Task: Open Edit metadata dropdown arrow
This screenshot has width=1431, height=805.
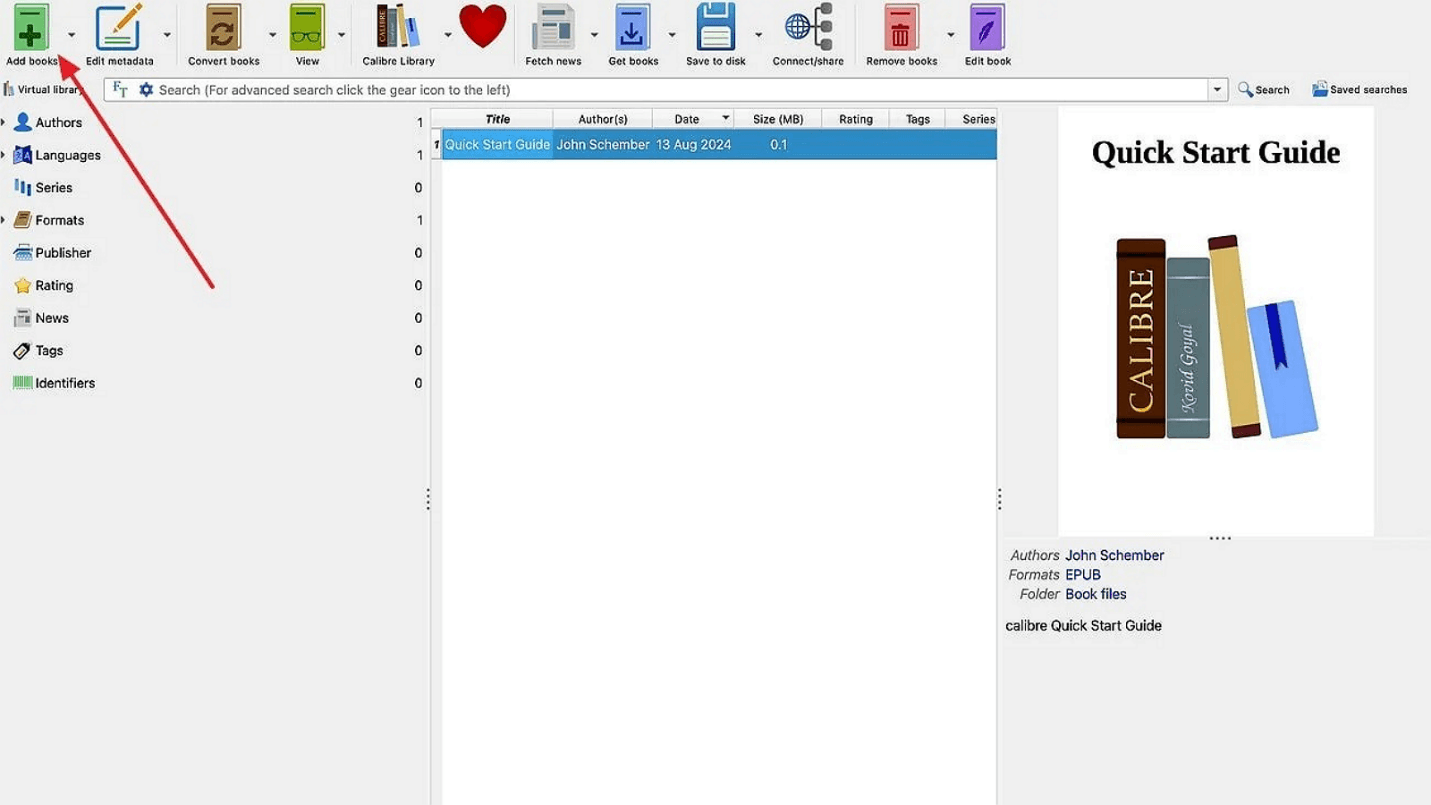Action: pos(167,35)
